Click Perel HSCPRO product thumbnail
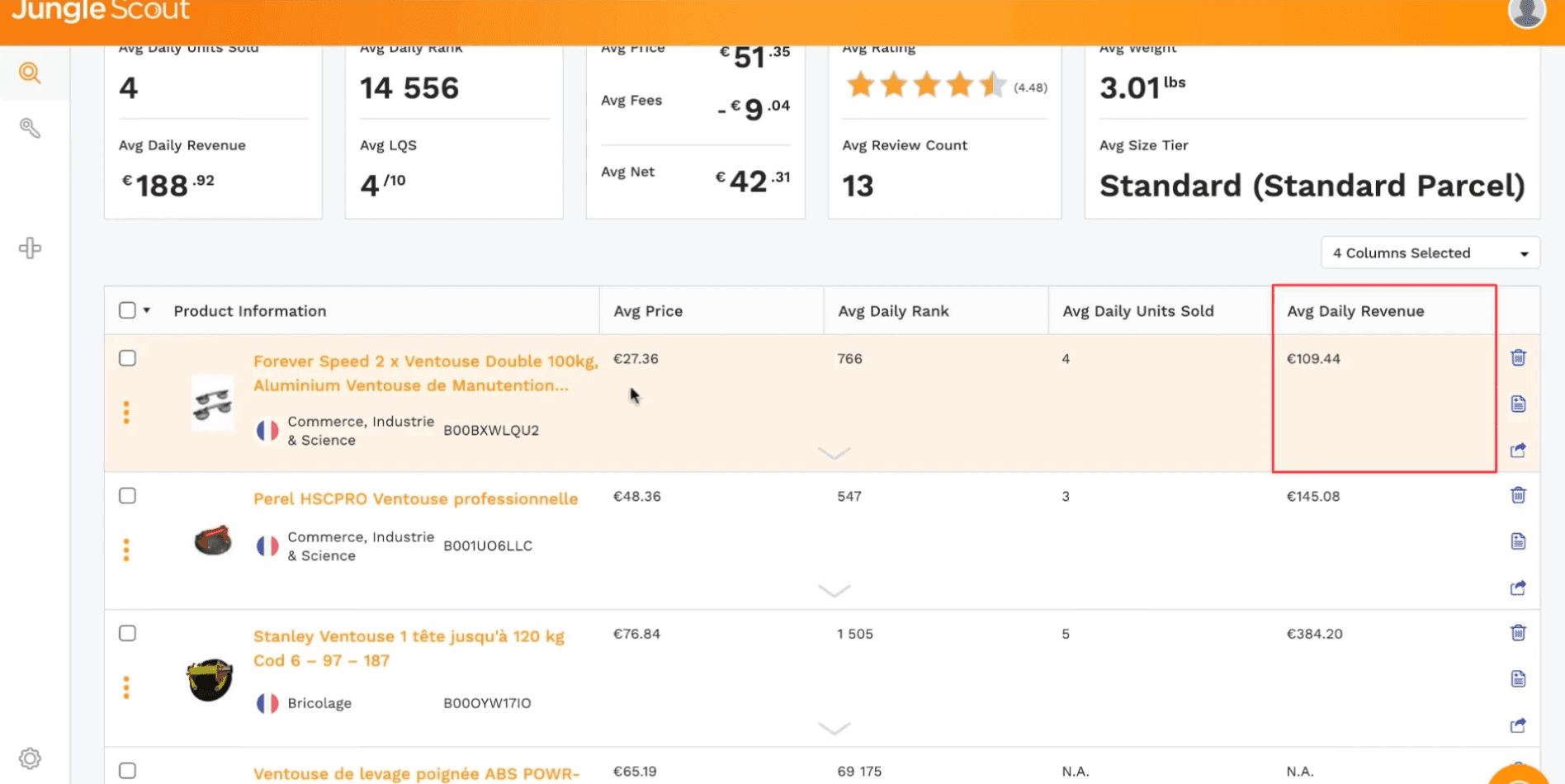 pos(213,541)
